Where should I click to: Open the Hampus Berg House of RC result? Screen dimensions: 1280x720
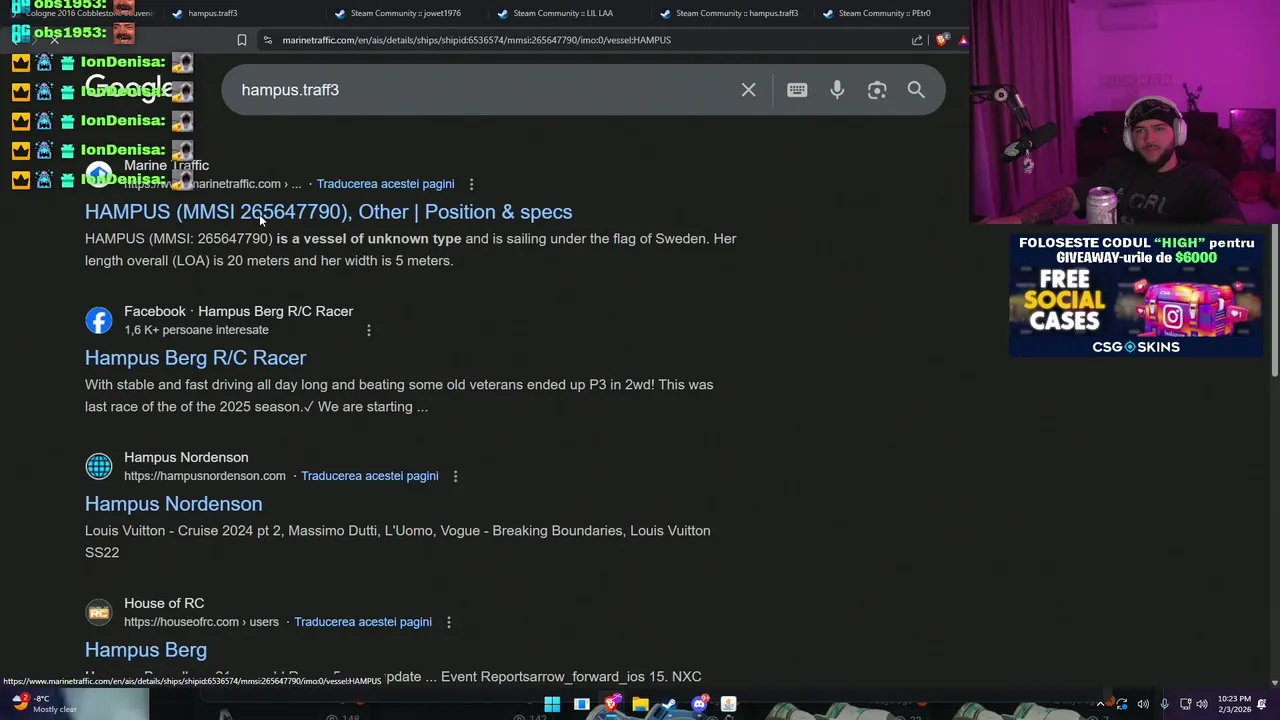pyautogui.click(x=146, y=650)
